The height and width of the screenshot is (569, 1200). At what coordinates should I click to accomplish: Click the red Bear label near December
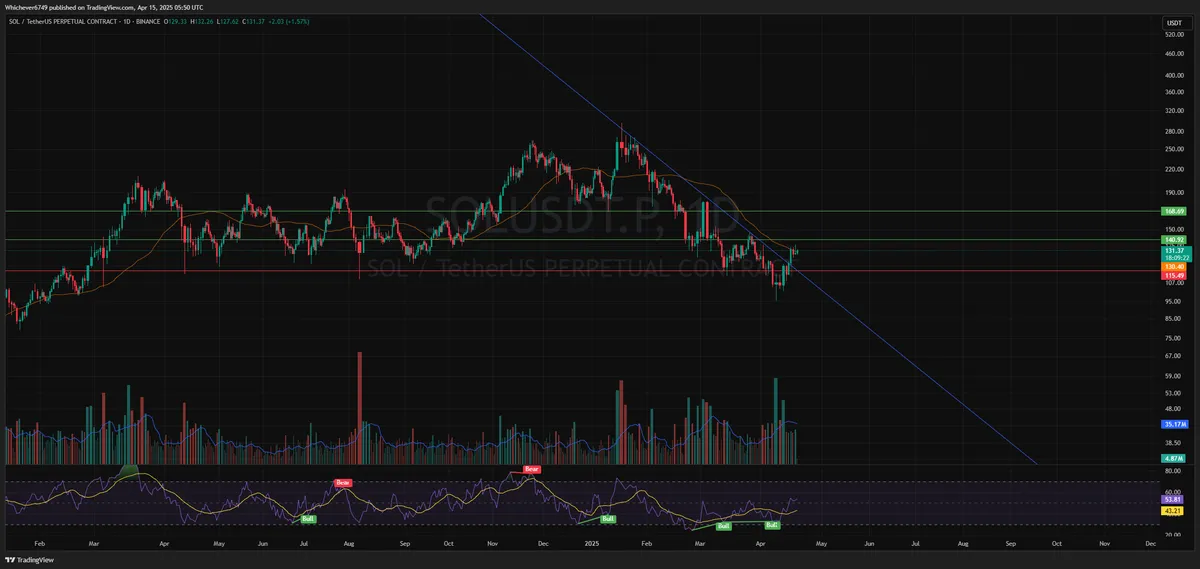532,469
